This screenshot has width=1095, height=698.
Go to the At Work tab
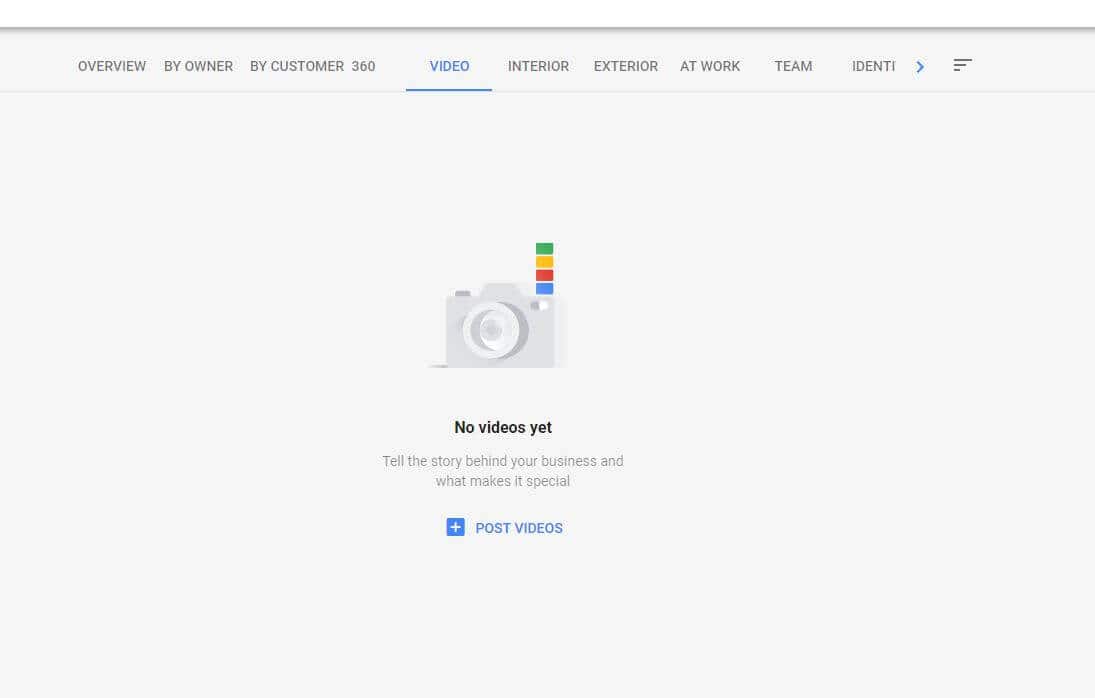click(x=710, y=66)
